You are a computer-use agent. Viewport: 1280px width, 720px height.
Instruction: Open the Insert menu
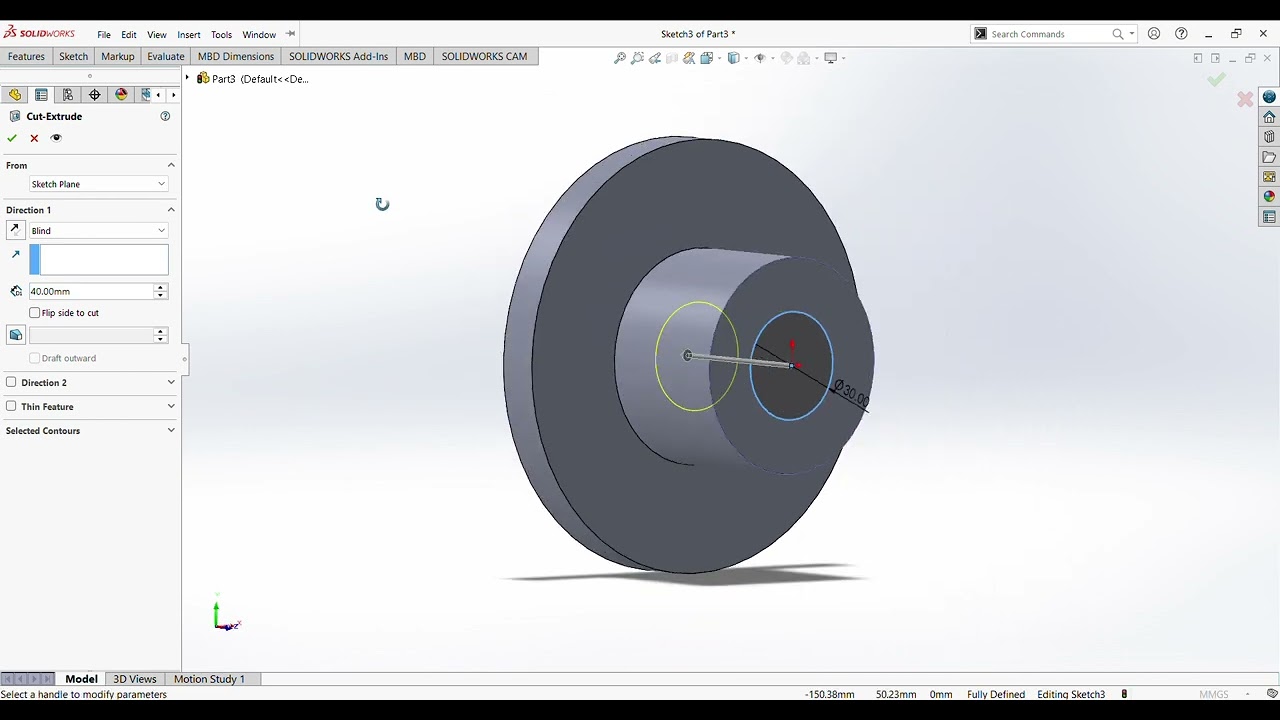pos(189,35)
